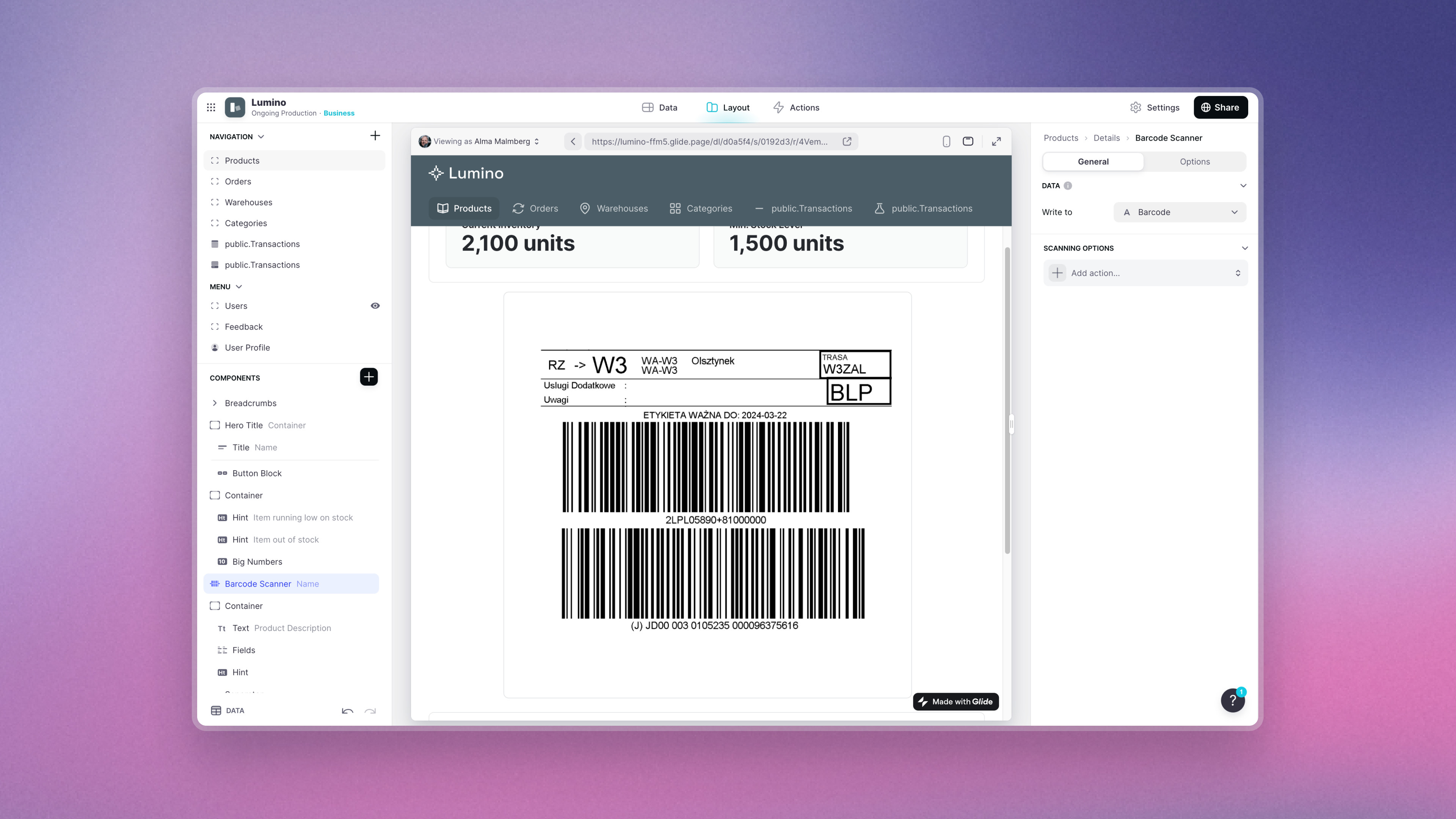Click Warehouses tab in app preview
Viewport: 1456px width, 819px height.
614,209
